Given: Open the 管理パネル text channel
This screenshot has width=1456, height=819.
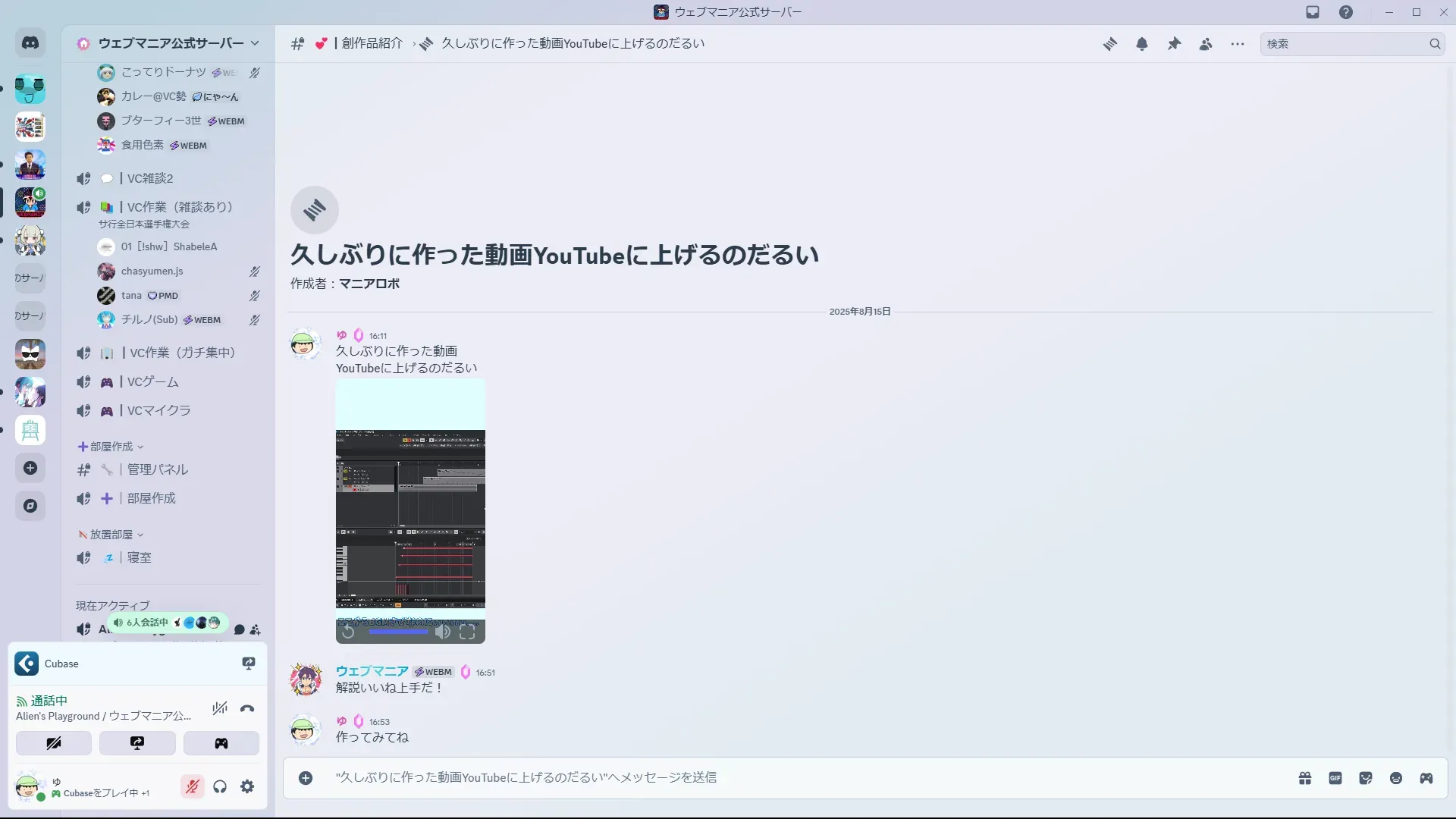Looking at the screenshot, I should click(x=157, y=469).
